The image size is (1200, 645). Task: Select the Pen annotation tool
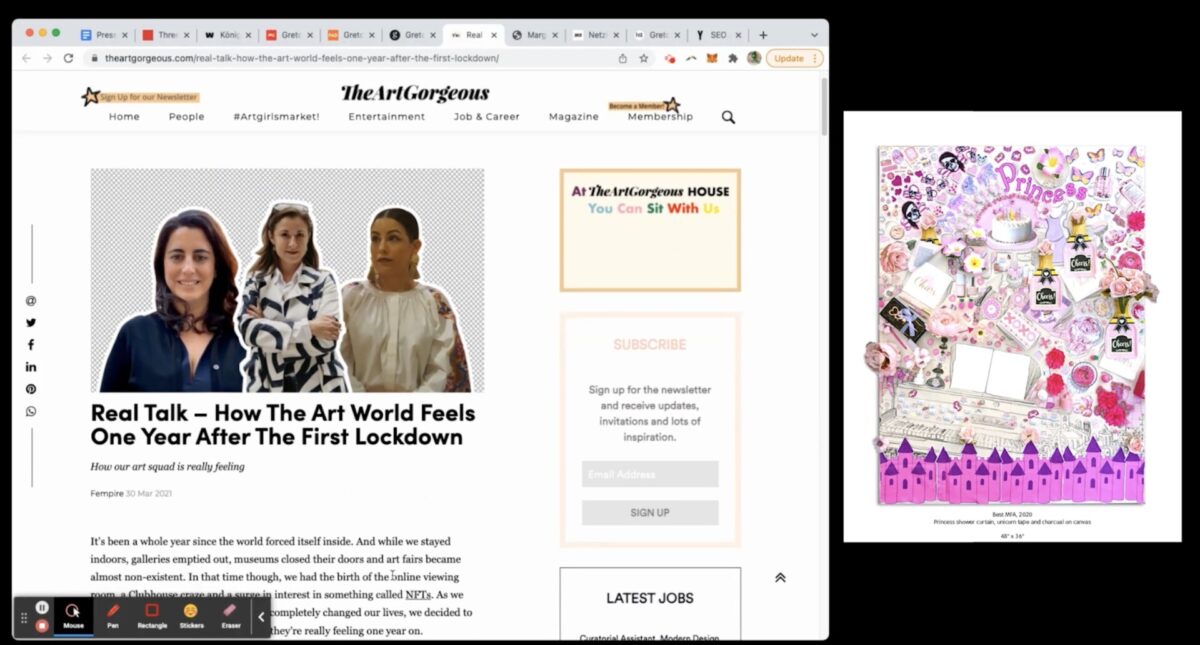(x=113, y=616)
